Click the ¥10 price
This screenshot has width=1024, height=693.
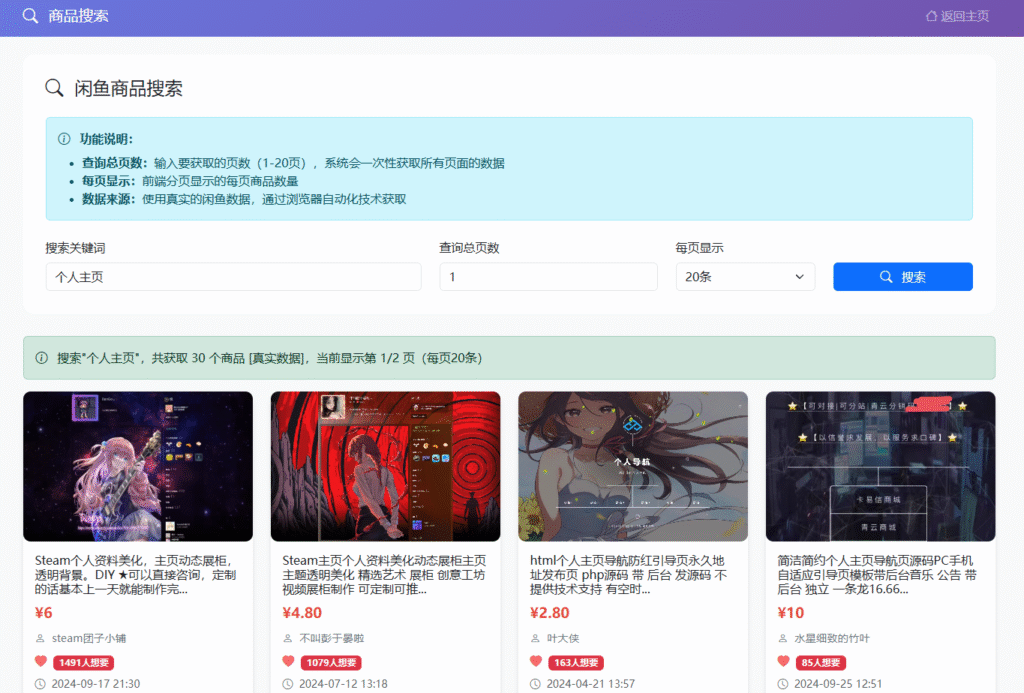tap(790, 613)
